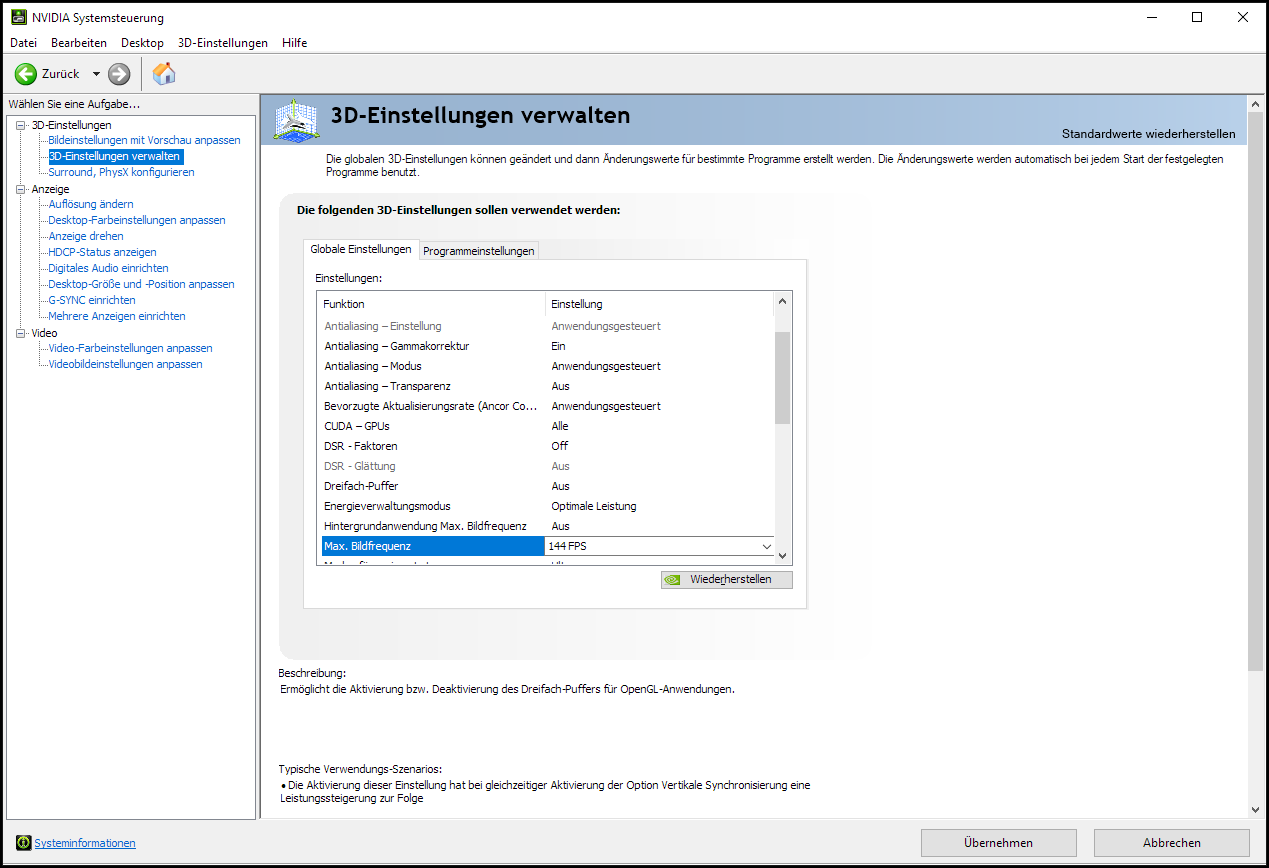This screenshot has width=1269, height=868.
Task: Click the Wiederherstellen button
Action: [x=727, y=580]
